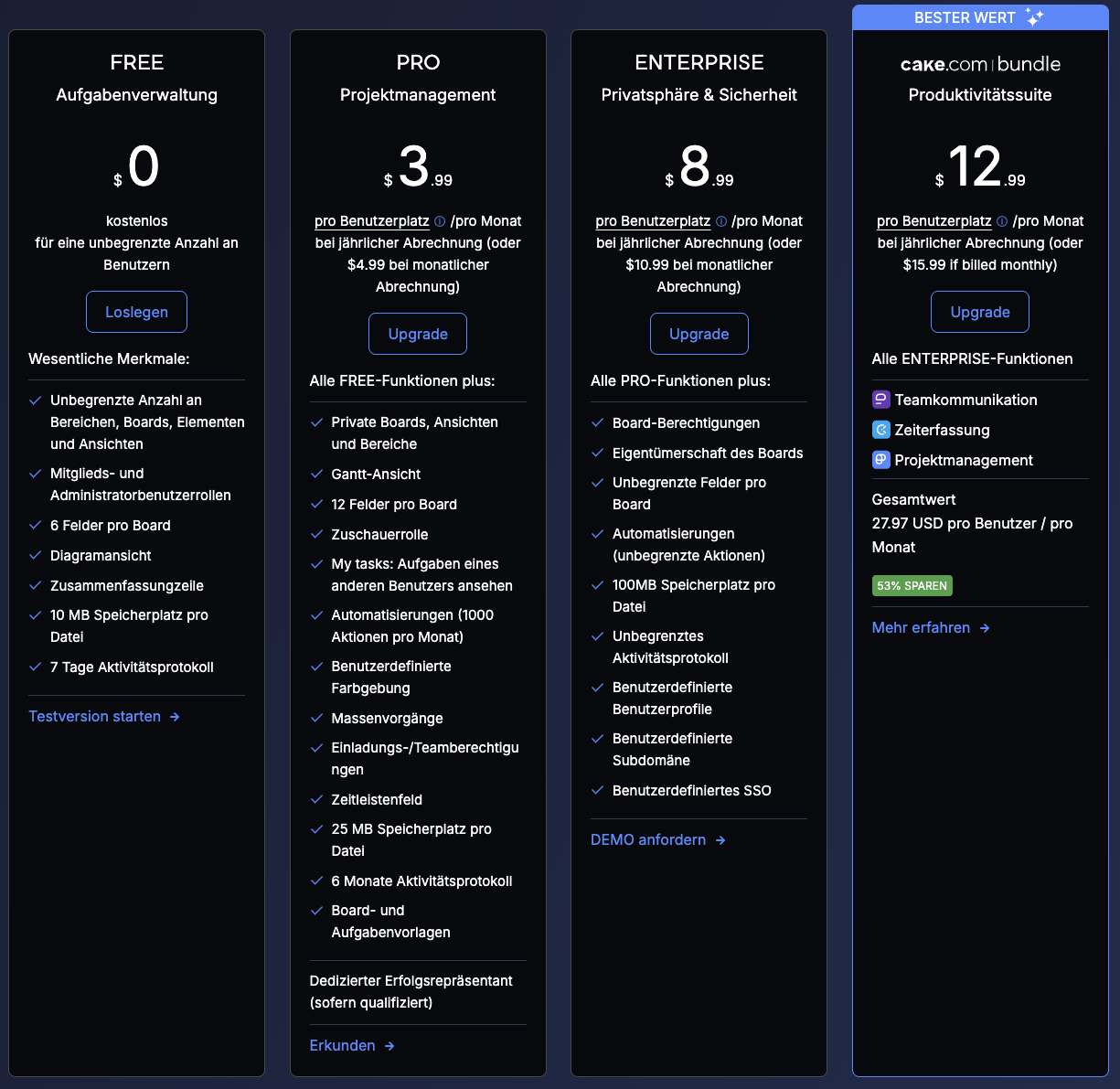
Task: Click the Teamkommunikation app icon
Action: tap(880, 400)
